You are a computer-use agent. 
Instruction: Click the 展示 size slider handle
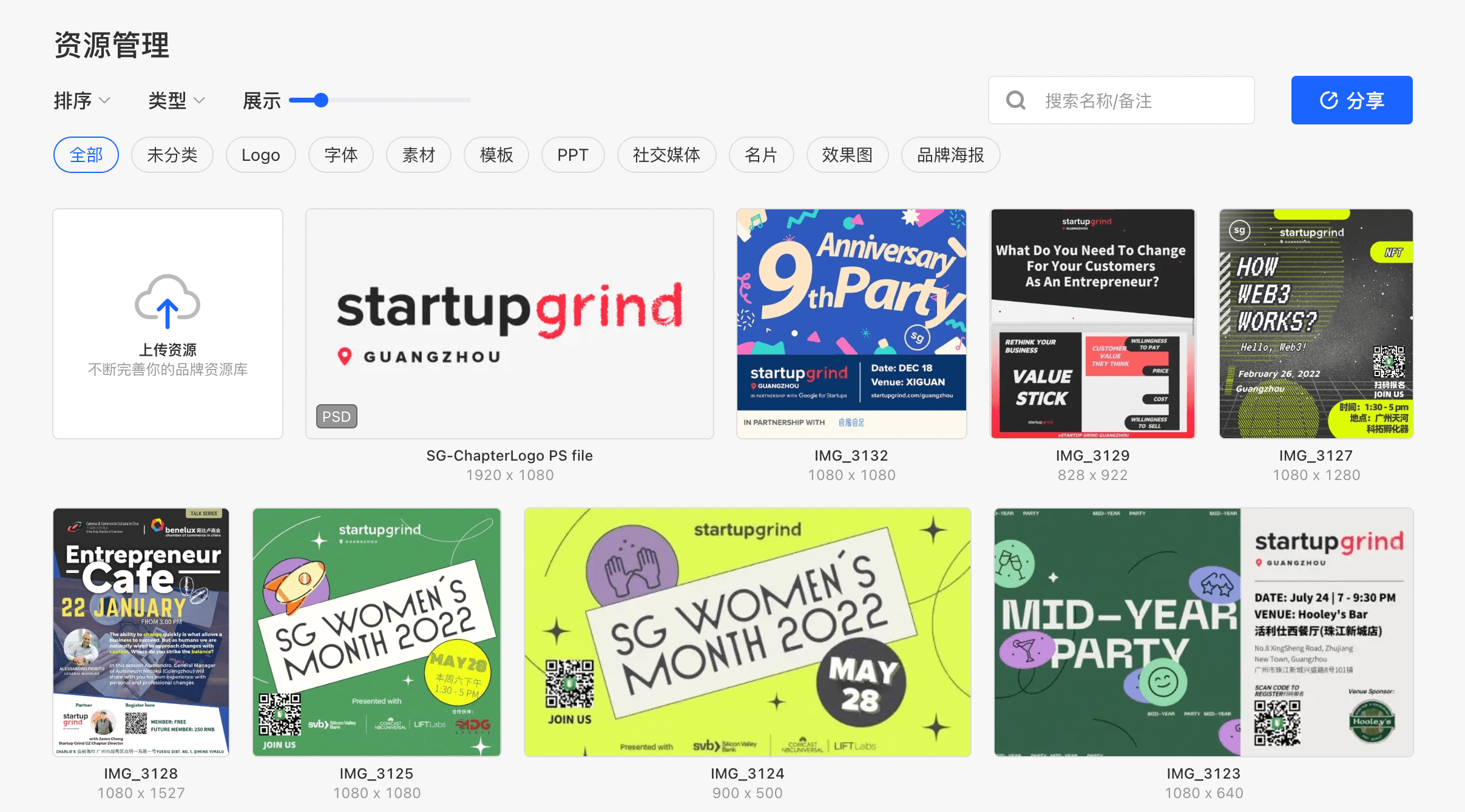pos(321,100)
